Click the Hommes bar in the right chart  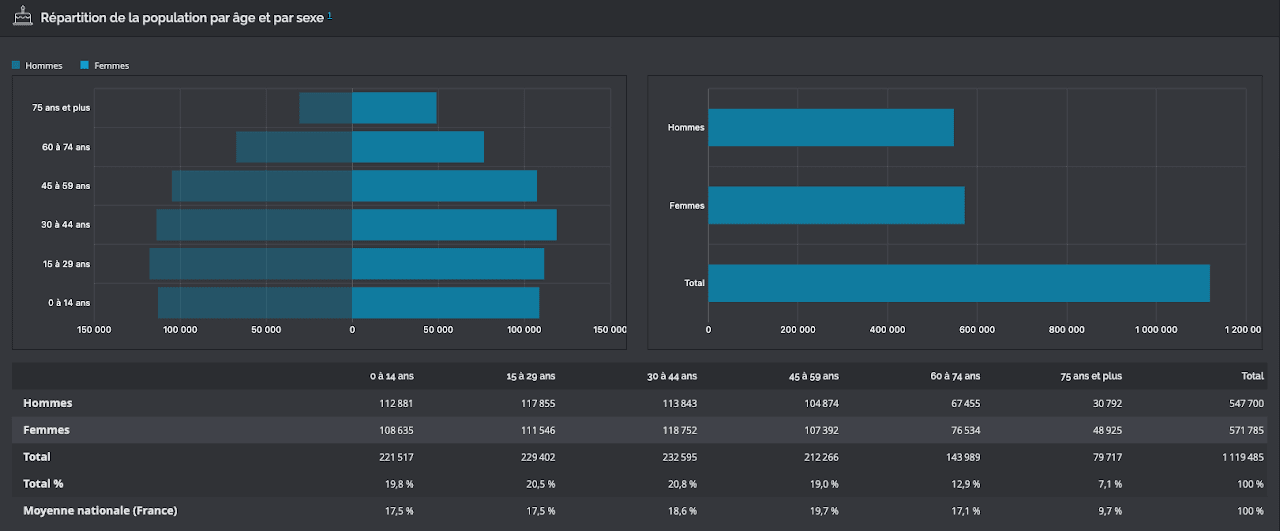pos(831,127)
